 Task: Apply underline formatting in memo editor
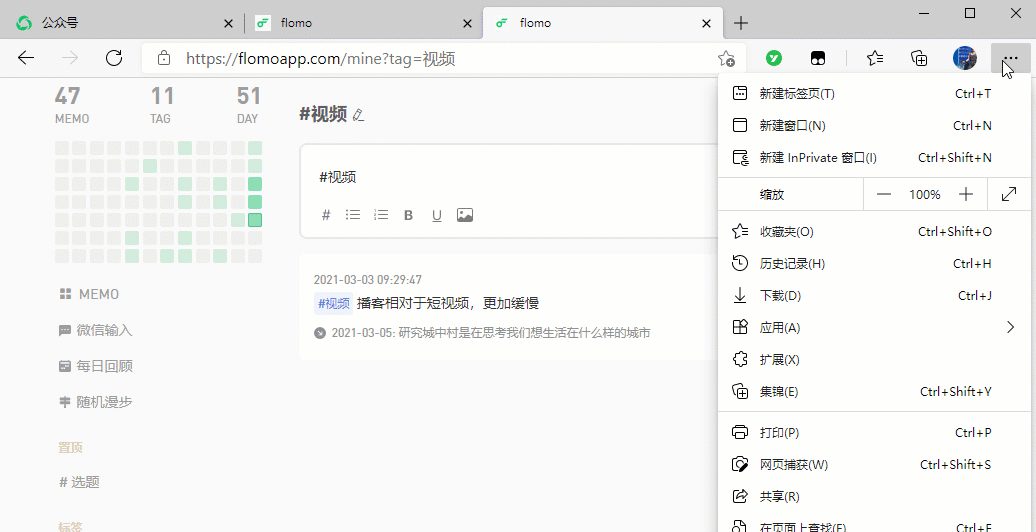point(436,215)
